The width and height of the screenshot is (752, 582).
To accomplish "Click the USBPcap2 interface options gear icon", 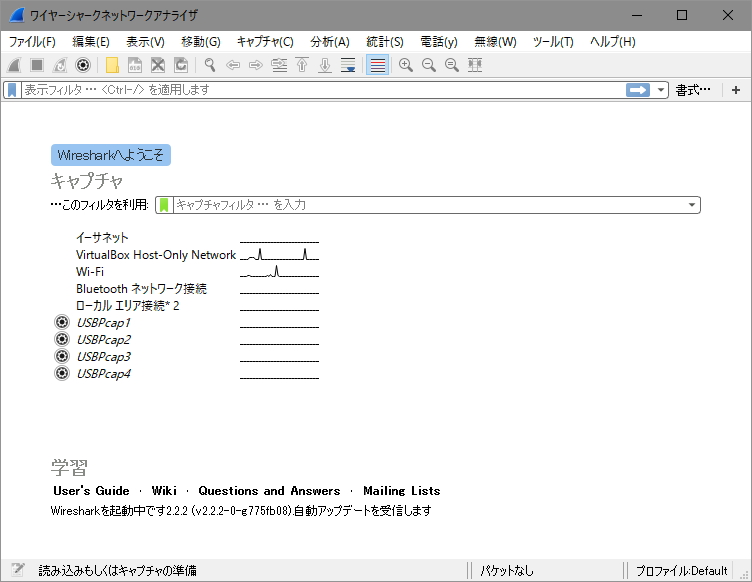I will tap(62, 339).
